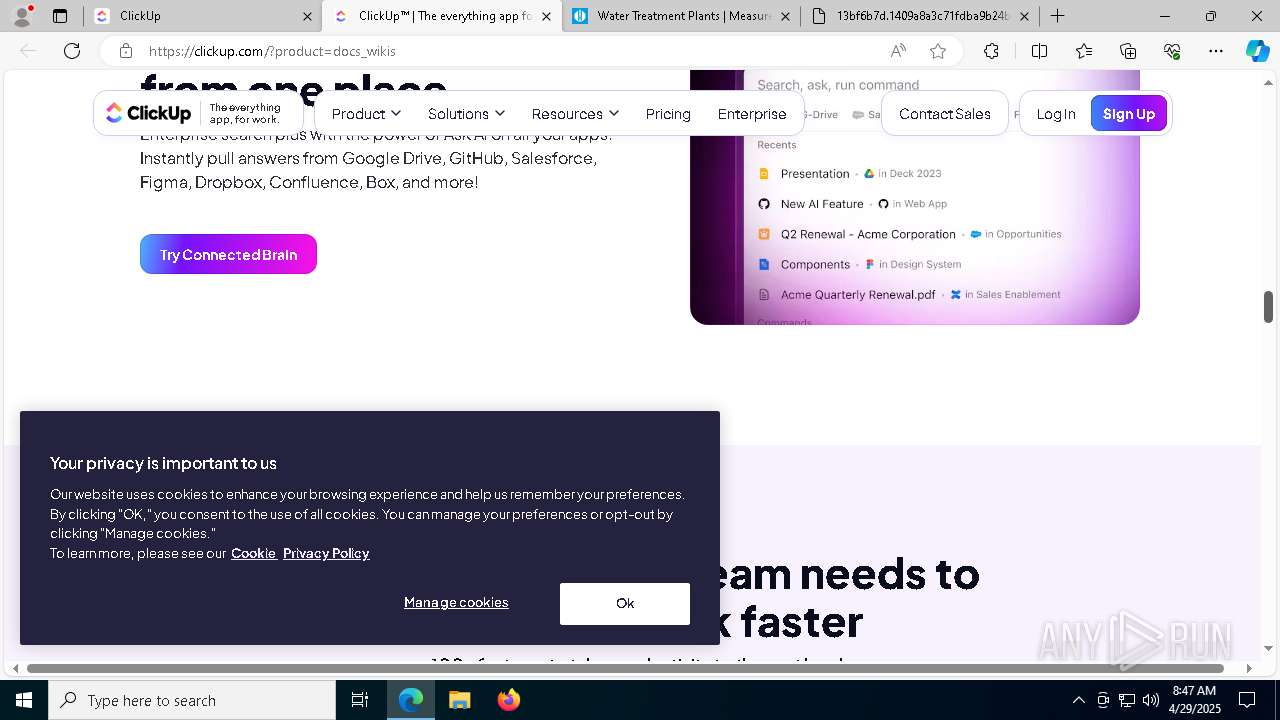Click the Contact Sales button
The image size is (1280, 720).
(x=945, y=114)
